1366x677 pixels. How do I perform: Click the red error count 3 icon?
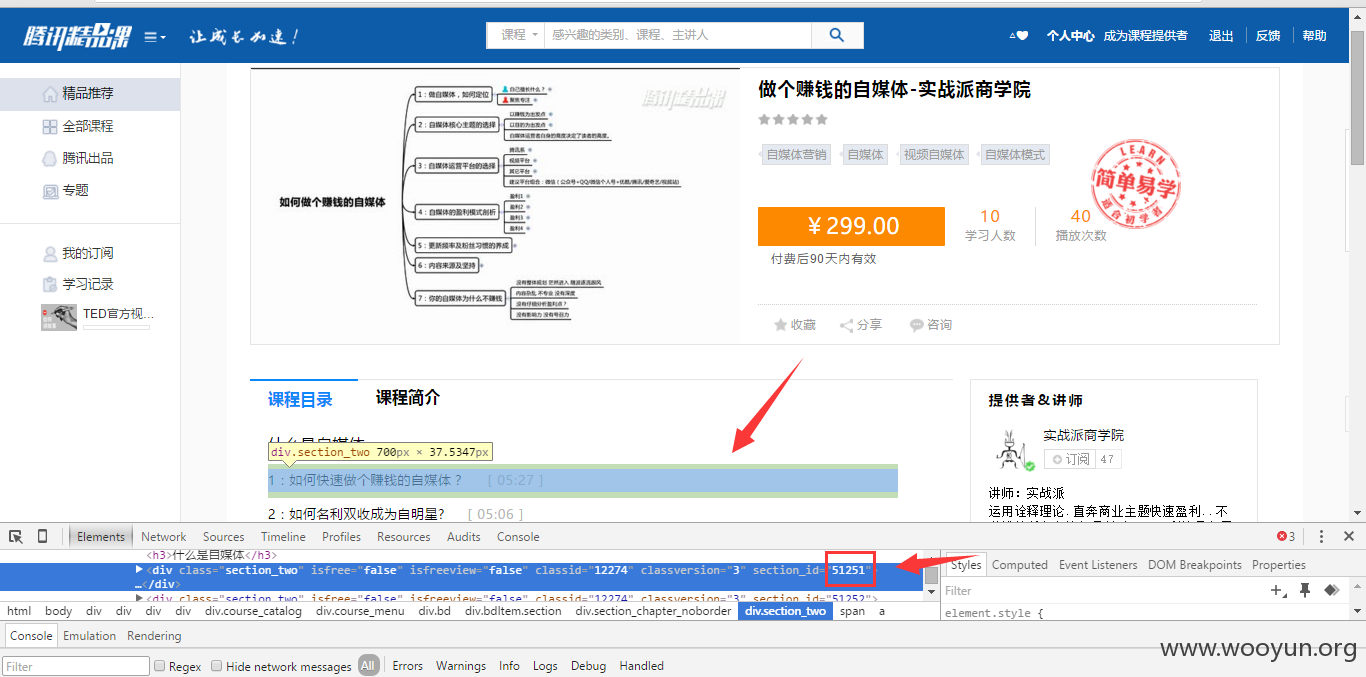[1286, 537]
